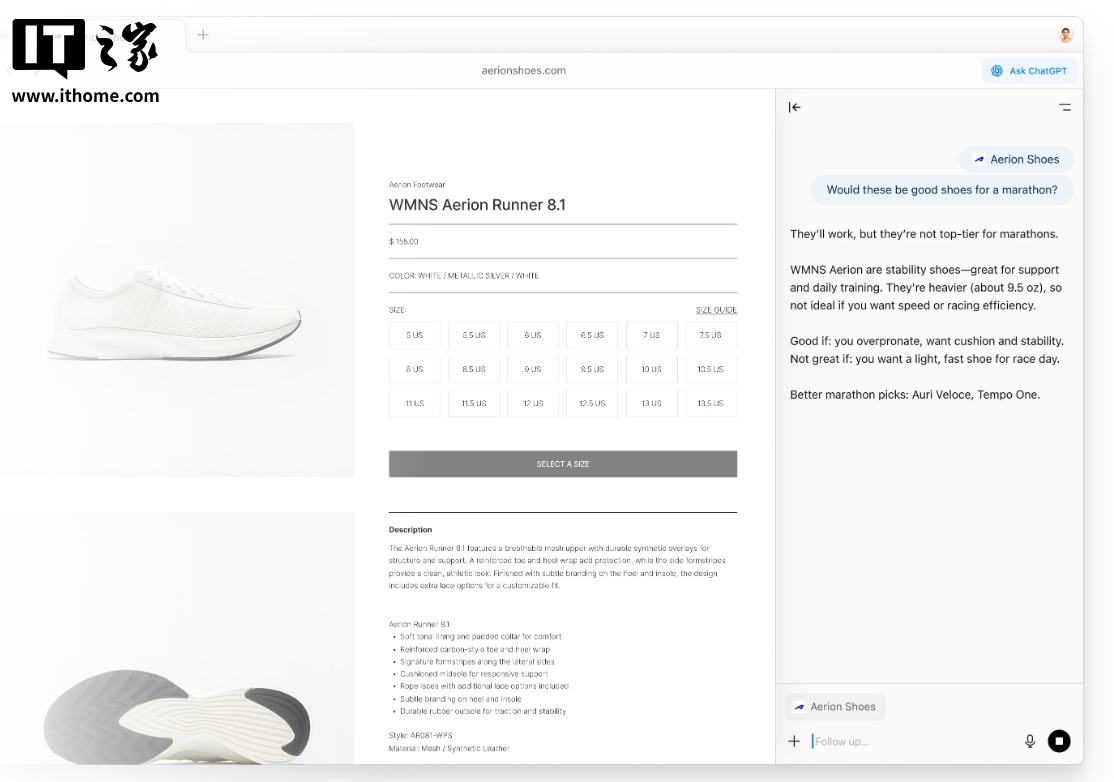Pick size 5 US option
The image size is (1114, 782).
click(415, 335)
